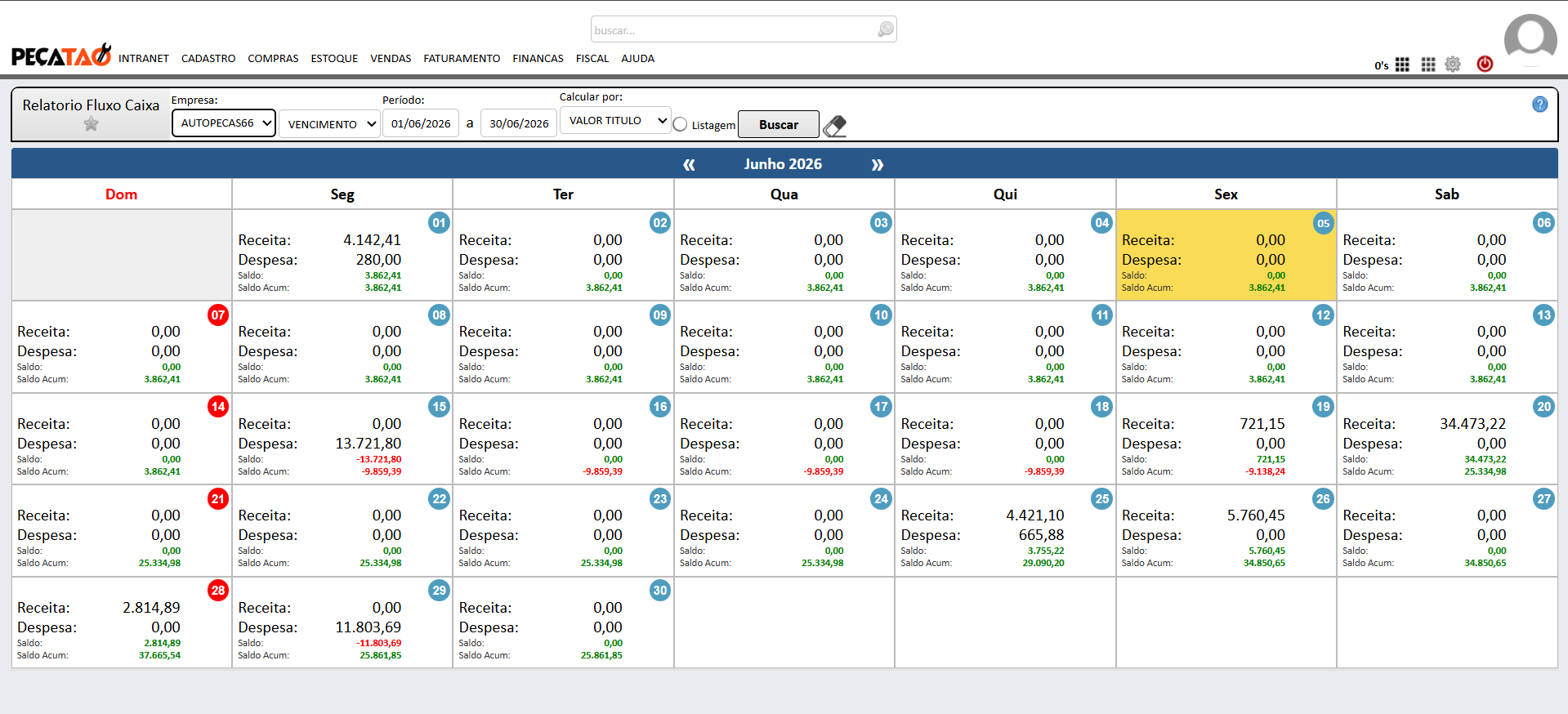Open the help question mark icon

(x=1539, y=105)
